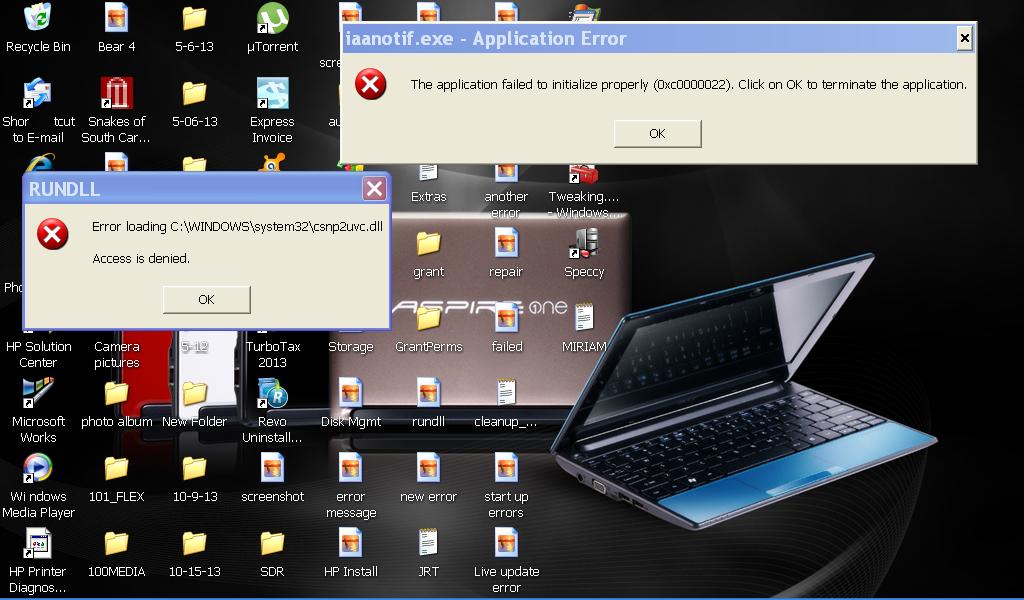Open the grant folder

click(428, 244)
